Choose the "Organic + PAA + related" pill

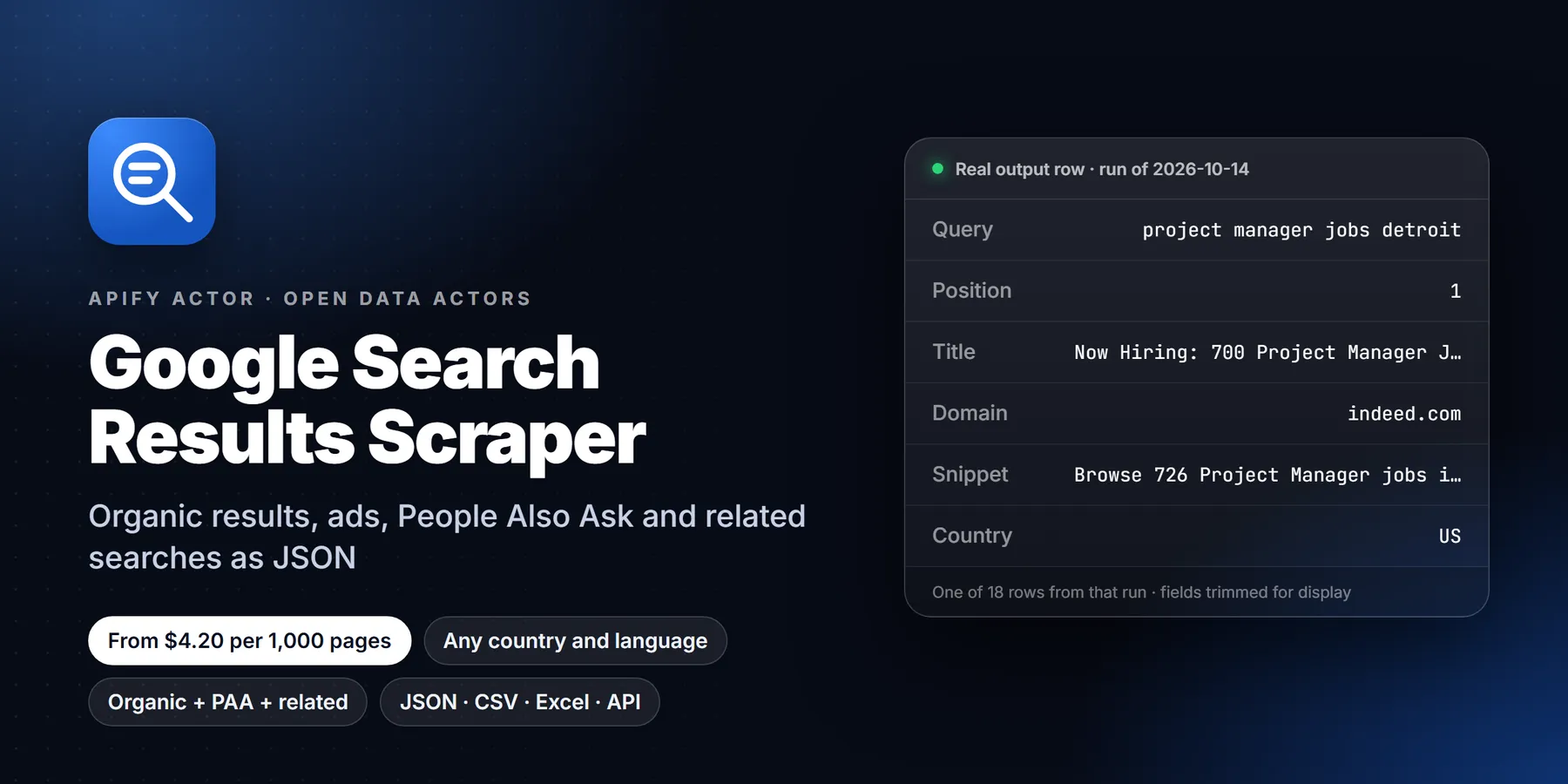coord(227,702)
